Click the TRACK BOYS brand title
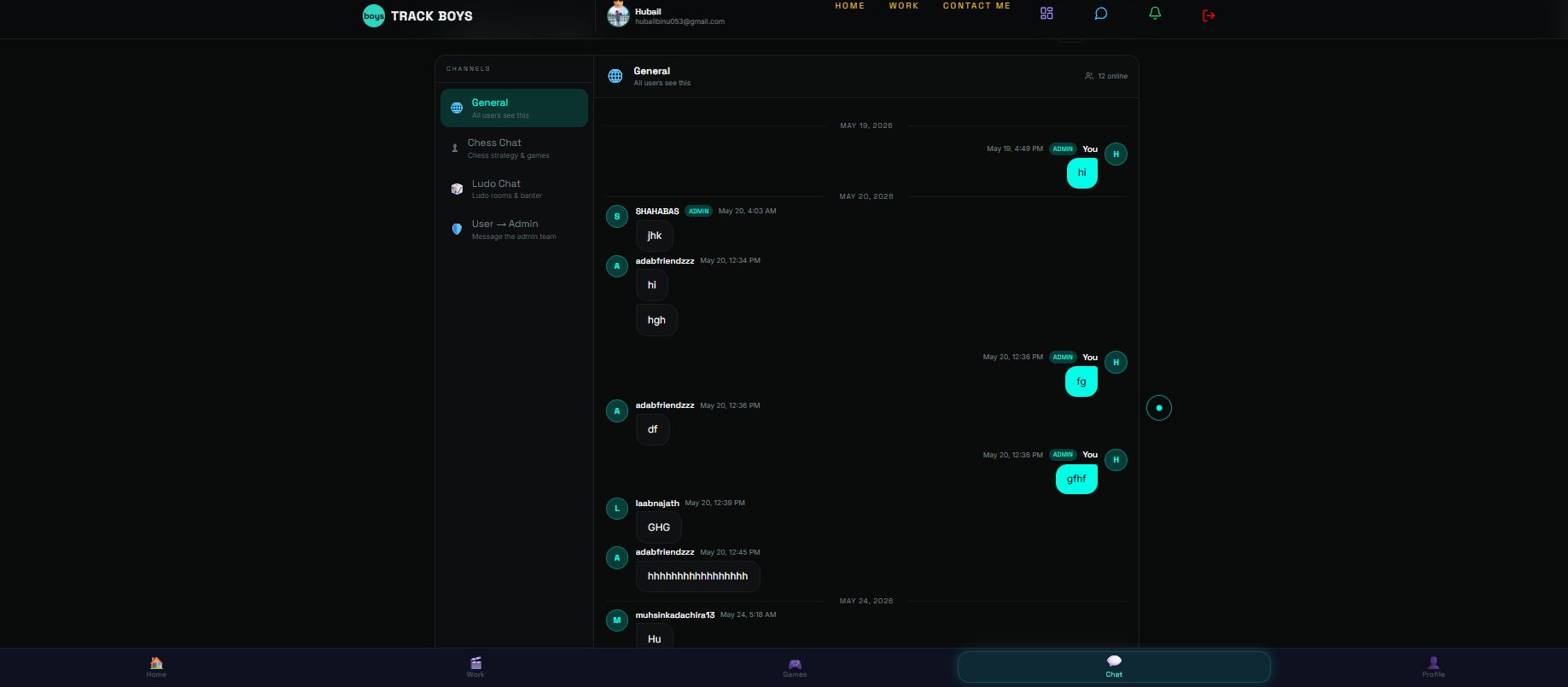This screenshot has height=687, width=1568. (432, 16)
